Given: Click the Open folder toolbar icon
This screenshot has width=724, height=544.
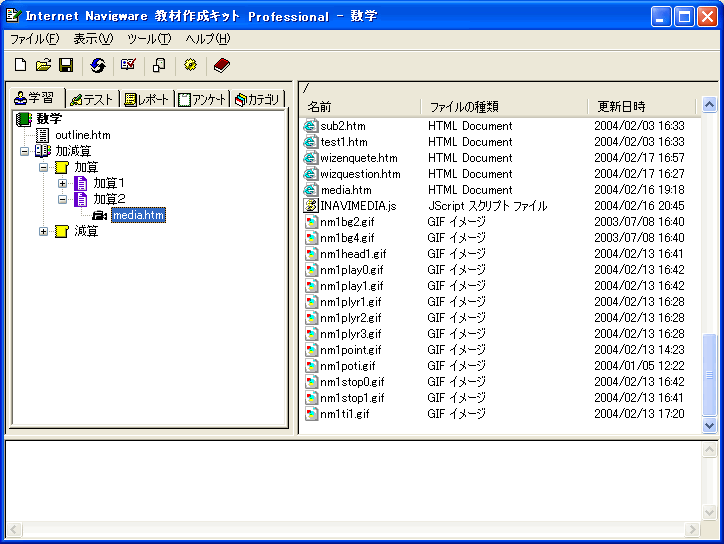Looking at the screenshot, I should [x=43, y=65].
